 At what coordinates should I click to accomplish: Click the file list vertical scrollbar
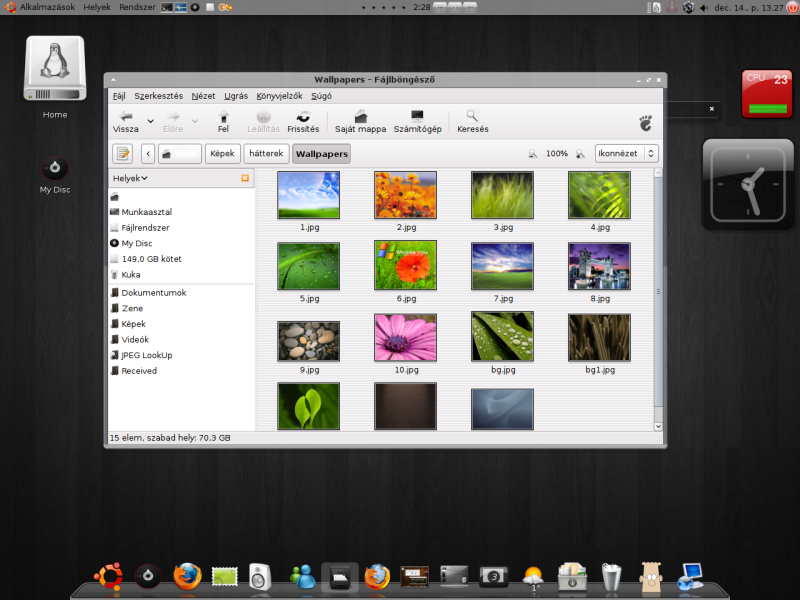point(657,290)
